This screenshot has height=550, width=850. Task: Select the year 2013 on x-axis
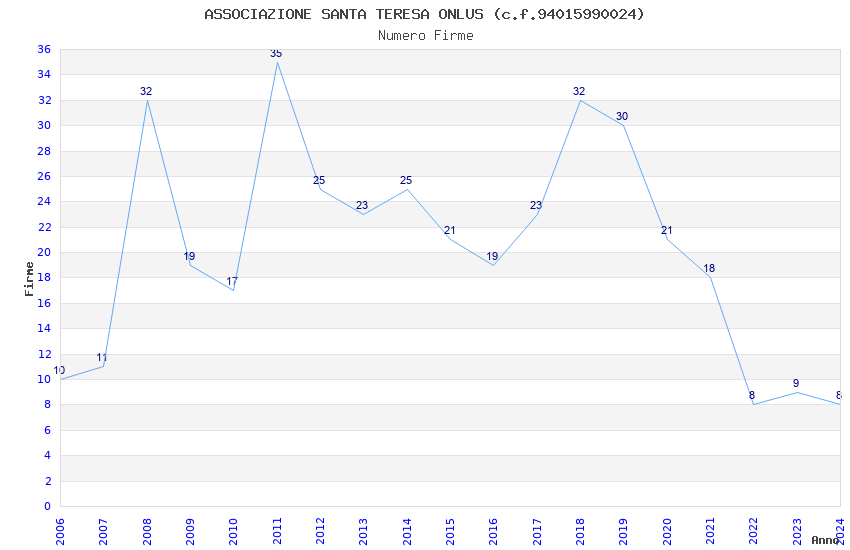coord(363,531)
